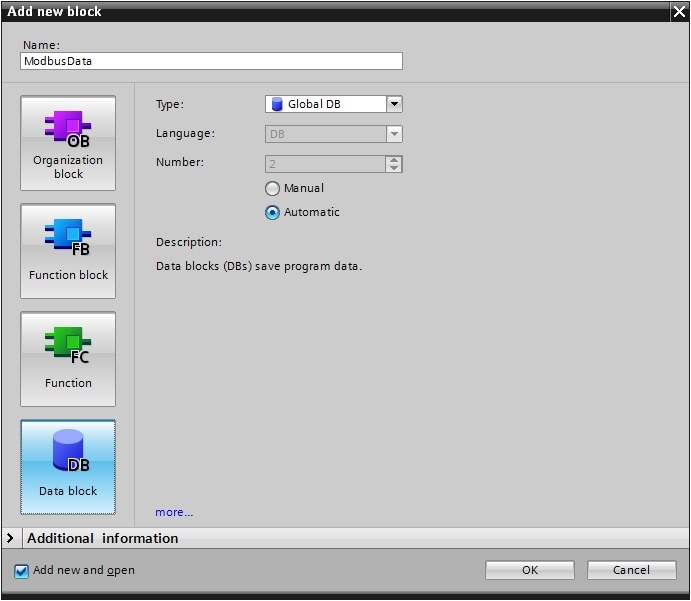Decrease the block Number with down arrow

(x=394, y=168)
